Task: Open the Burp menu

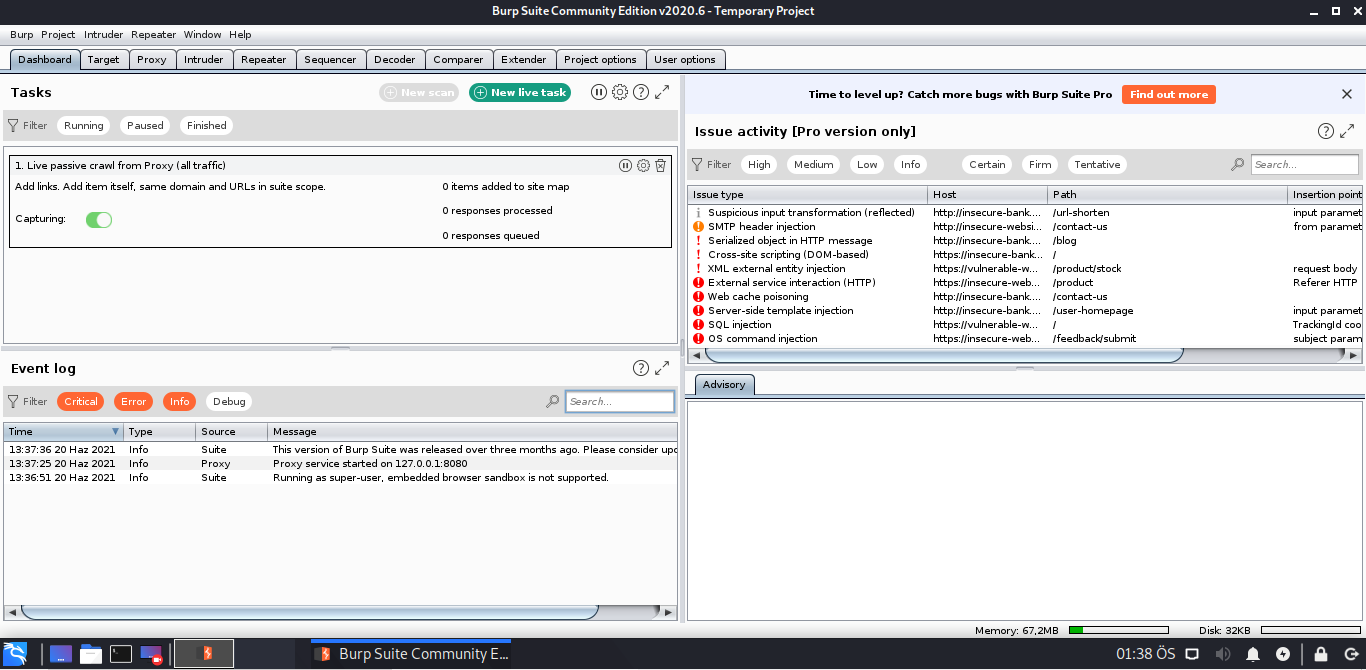Action: (x=21, y=34)
